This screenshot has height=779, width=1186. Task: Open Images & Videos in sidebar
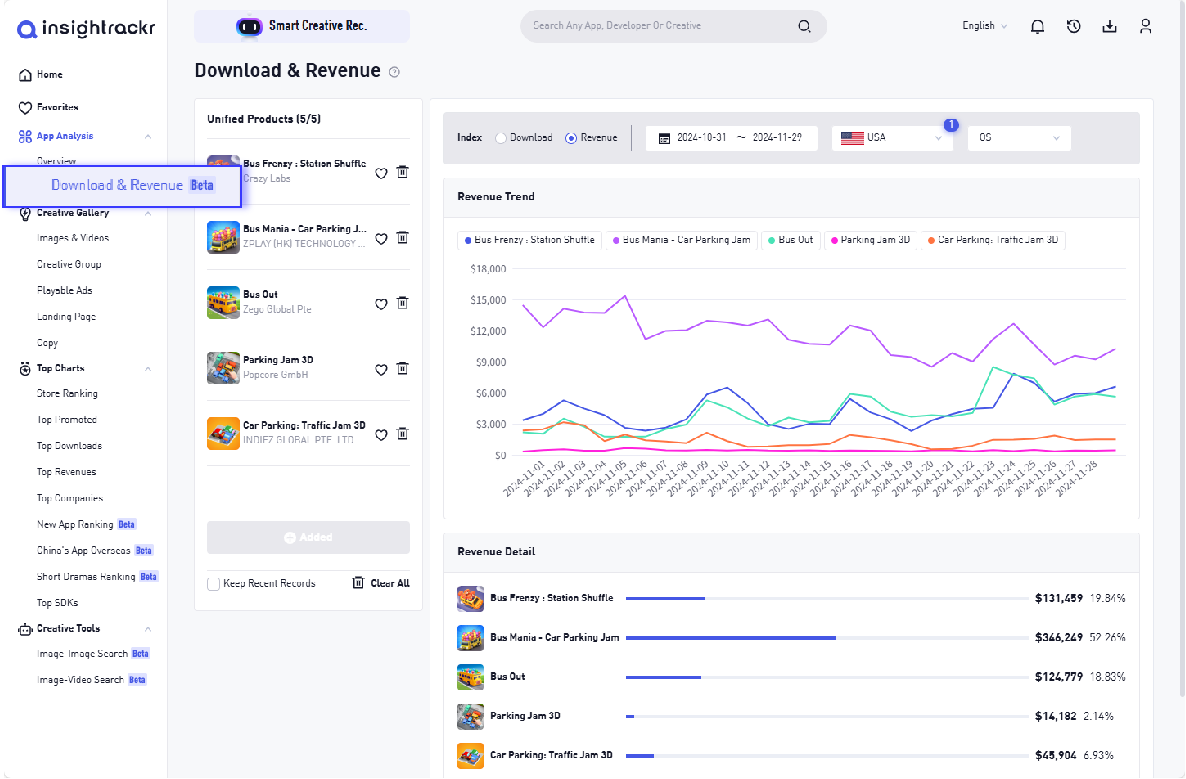click(x=73, y=238)
